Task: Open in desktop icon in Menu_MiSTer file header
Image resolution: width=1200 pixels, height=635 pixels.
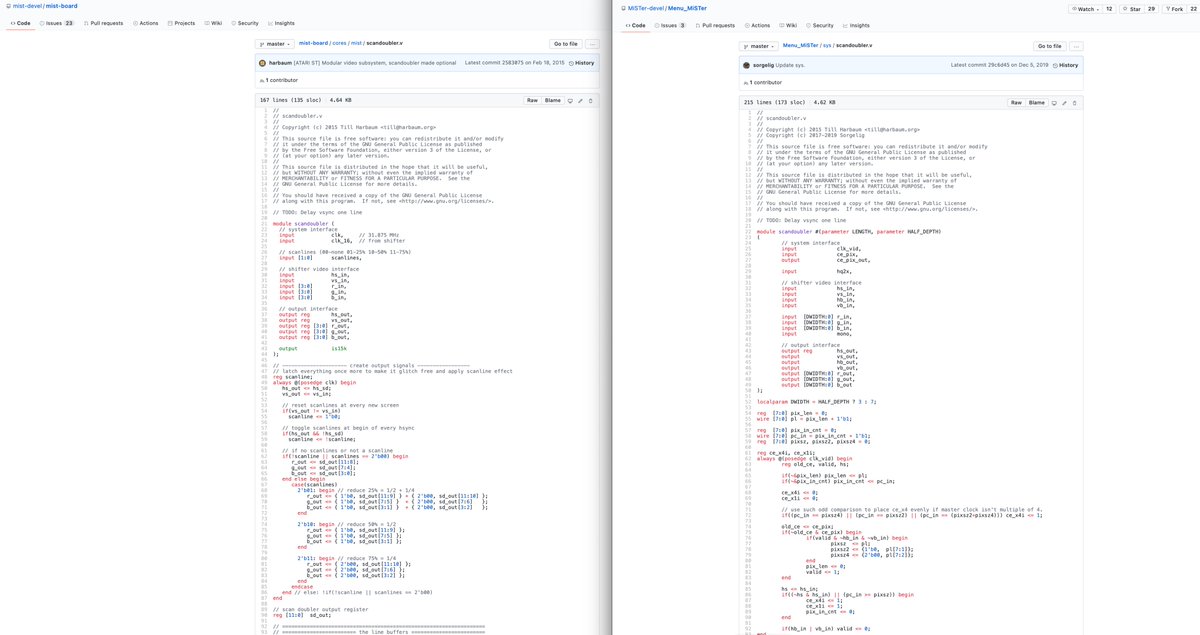Action: (1054, 102)
